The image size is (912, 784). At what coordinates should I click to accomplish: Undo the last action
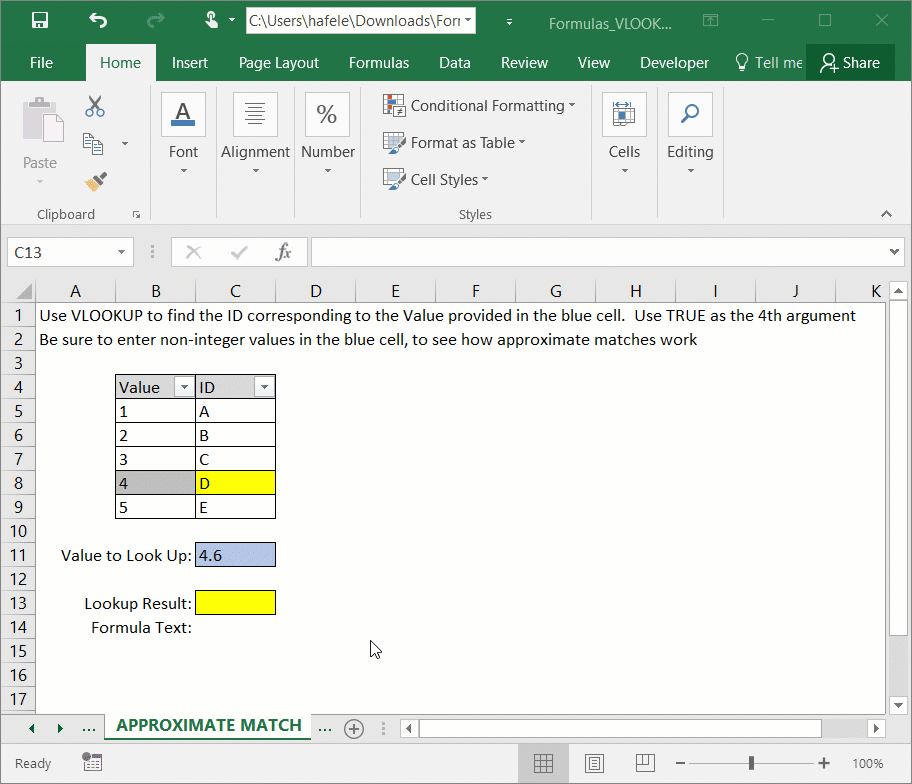pos(98,21)
